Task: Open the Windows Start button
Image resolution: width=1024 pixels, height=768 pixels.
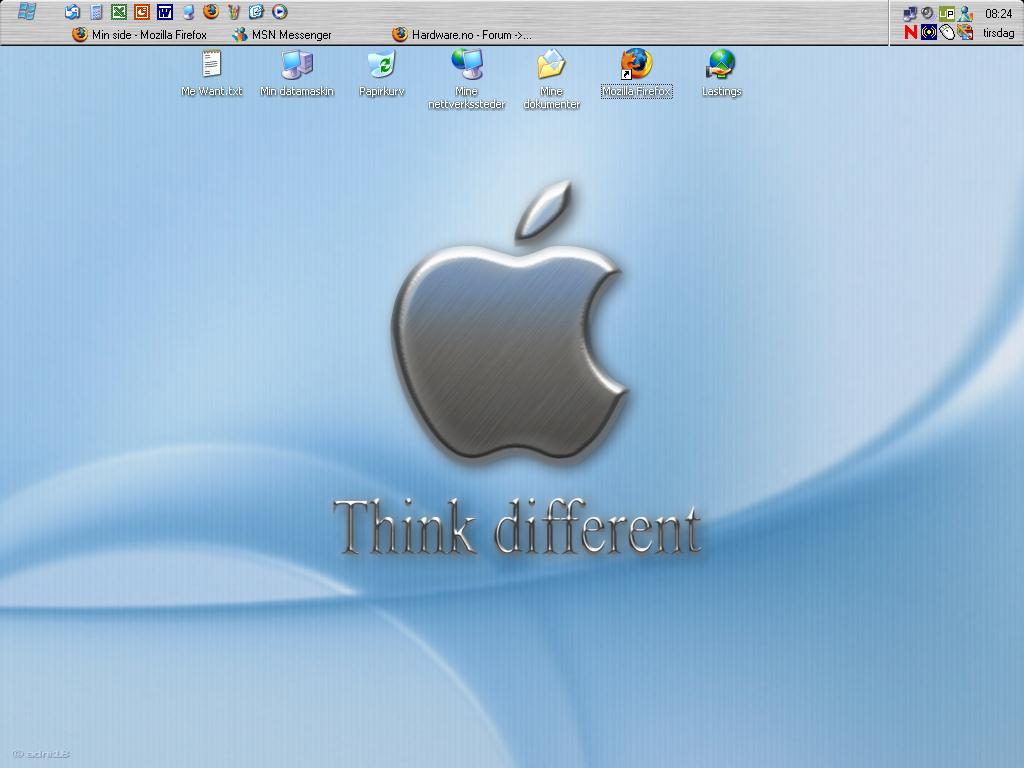Action: point(26,12)
